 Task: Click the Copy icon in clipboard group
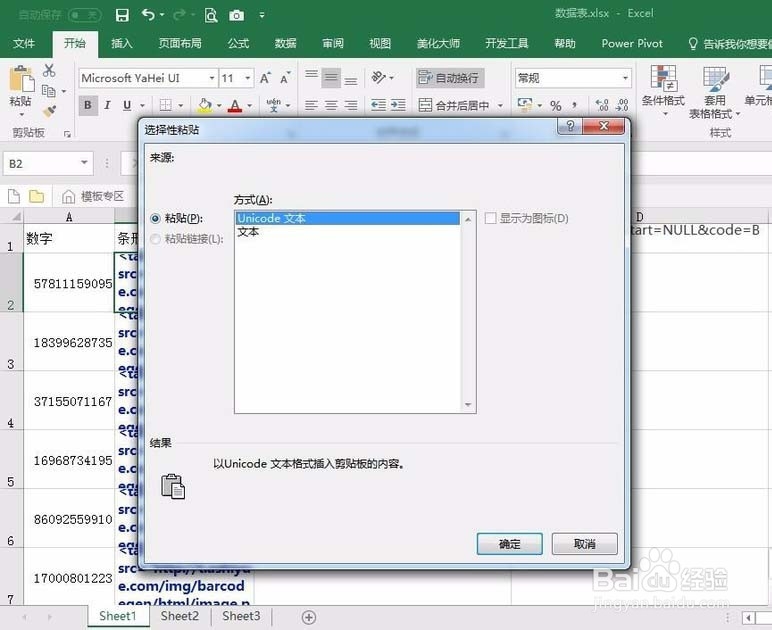48,91
